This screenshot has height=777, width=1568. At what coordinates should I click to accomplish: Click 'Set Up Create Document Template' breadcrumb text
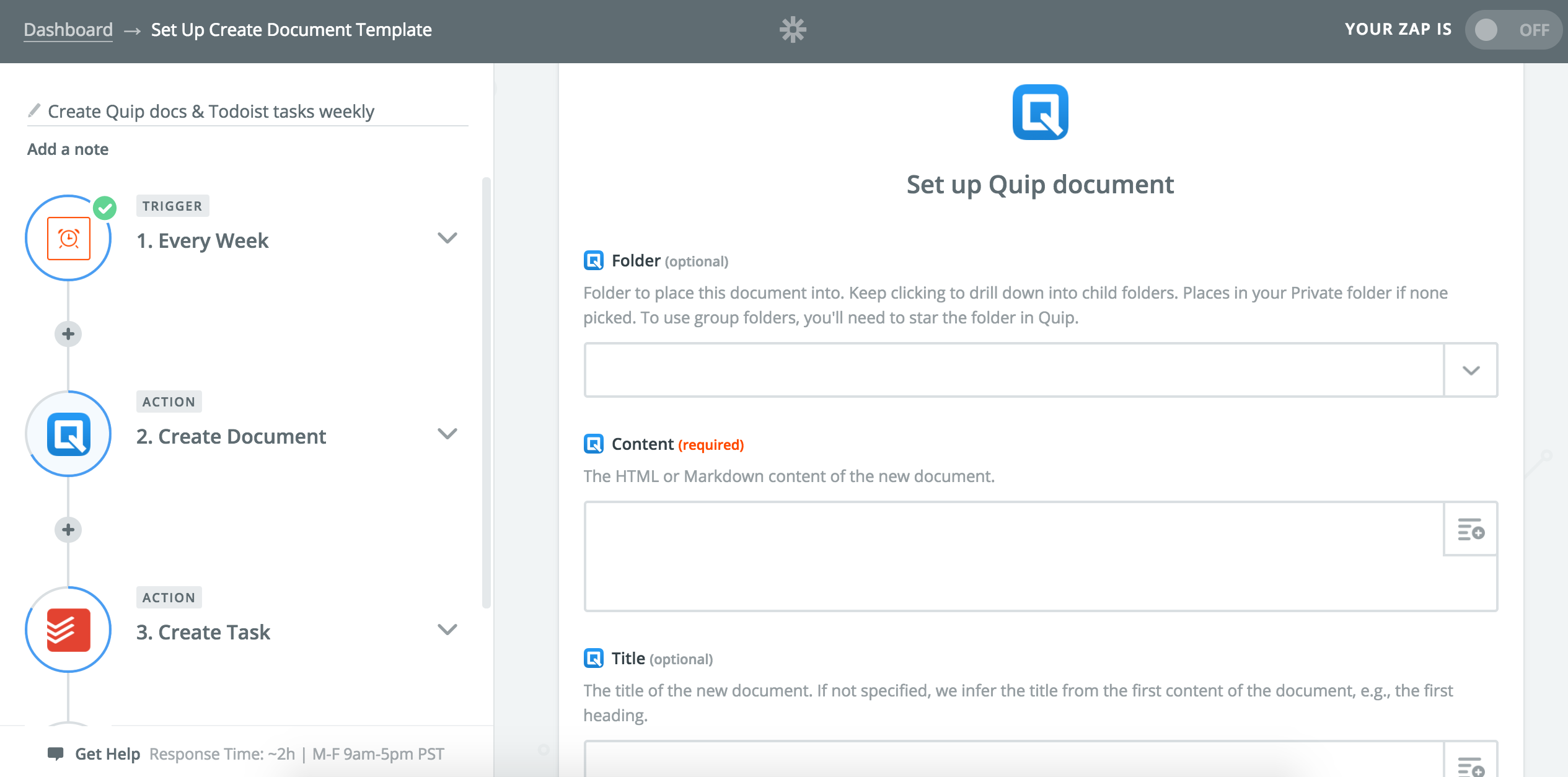291,30
